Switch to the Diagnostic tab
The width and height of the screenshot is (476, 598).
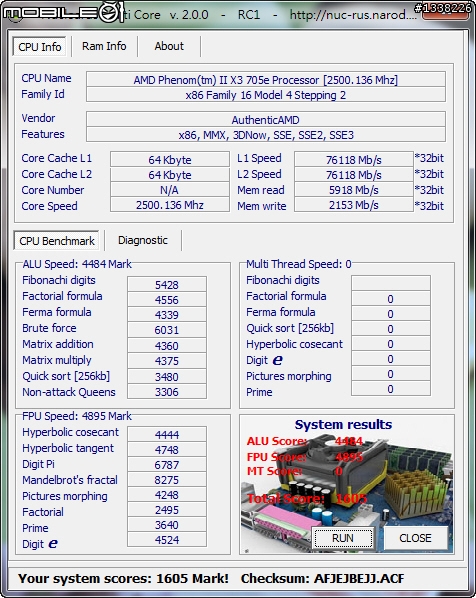[143, 240]
